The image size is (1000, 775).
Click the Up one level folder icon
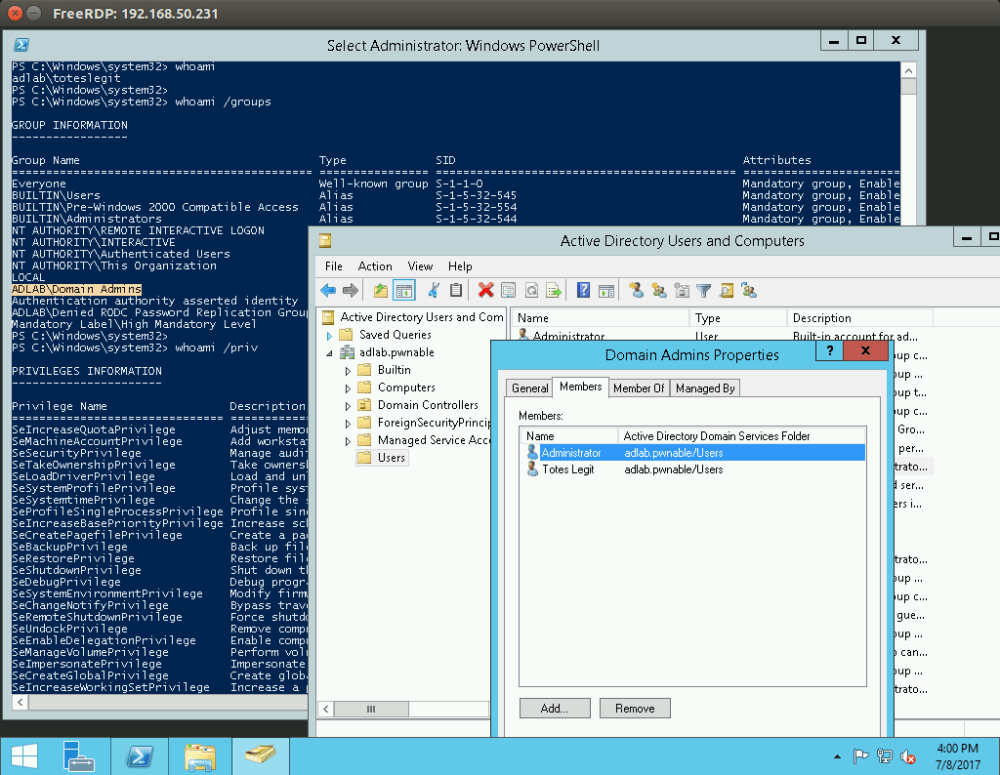(x=380, y=291)
